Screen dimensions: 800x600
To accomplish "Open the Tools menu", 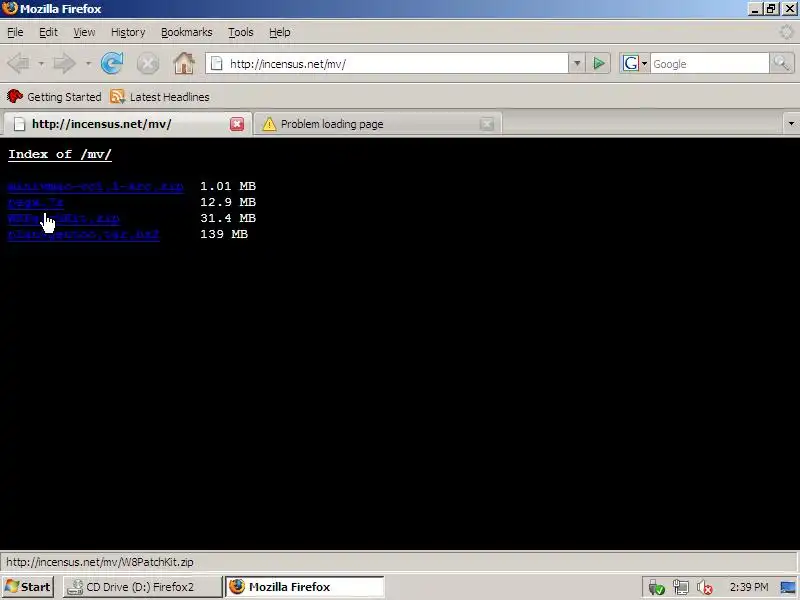I will [x=241, y=32].
